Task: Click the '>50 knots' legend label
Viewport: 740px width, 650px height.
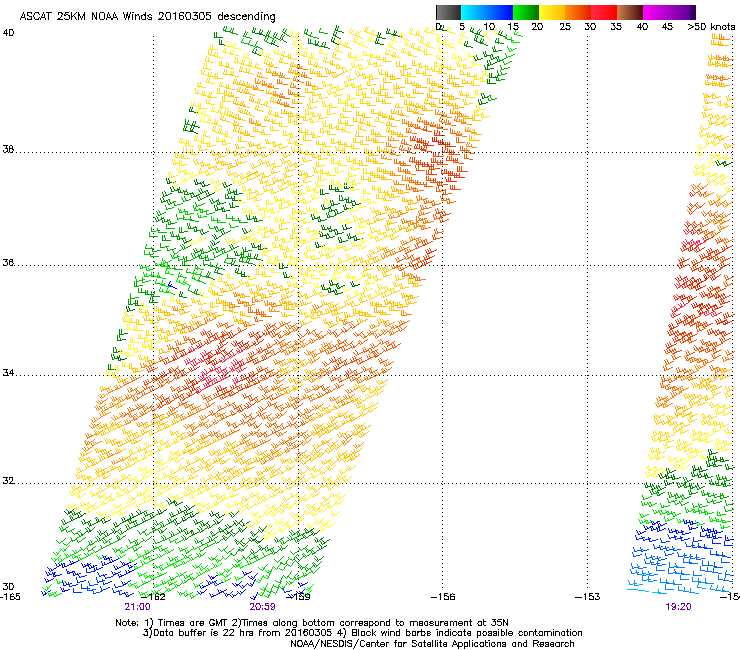Action: pos(711,27)
